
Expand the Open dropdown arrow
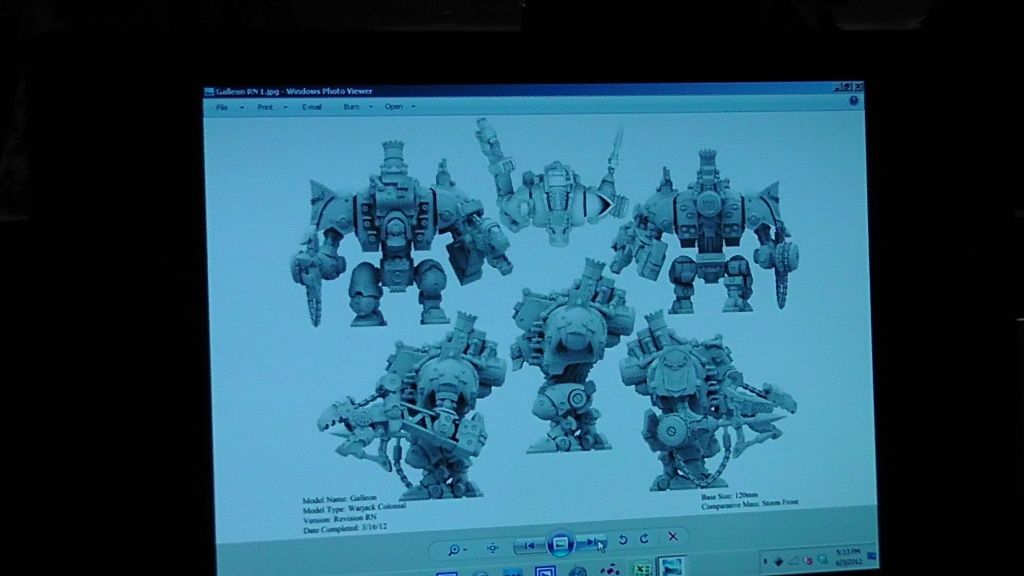(x=413, y=107)
